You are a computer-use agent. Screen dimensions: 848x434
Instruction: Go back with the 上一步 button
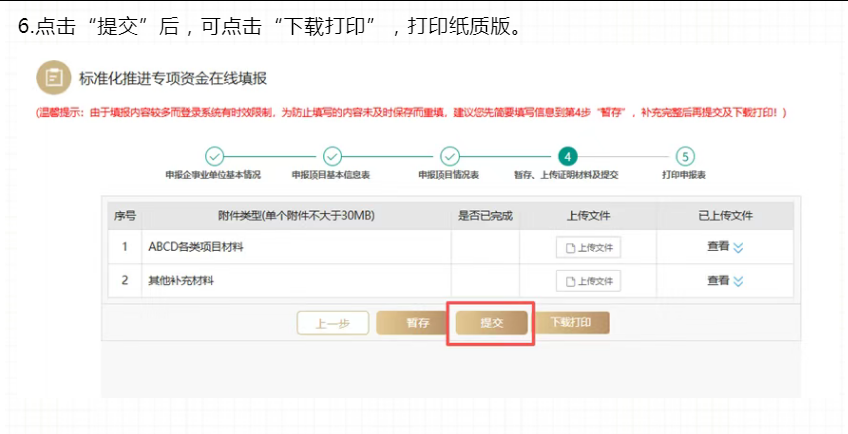pyautogui.click(x=333, y=323)
